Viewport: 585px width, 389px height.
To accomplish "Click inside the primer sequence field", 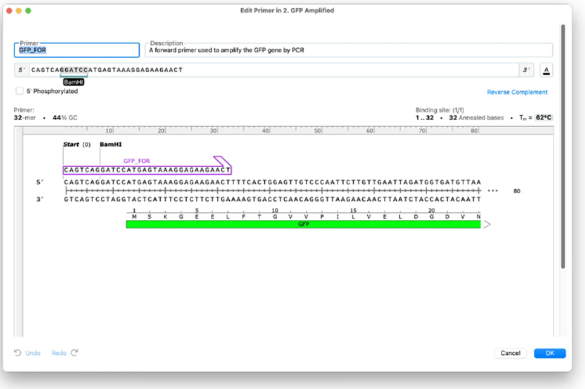I will 274,70.
